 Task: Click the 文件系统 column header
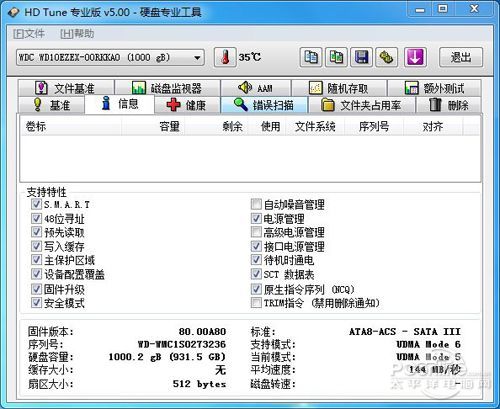315,126
